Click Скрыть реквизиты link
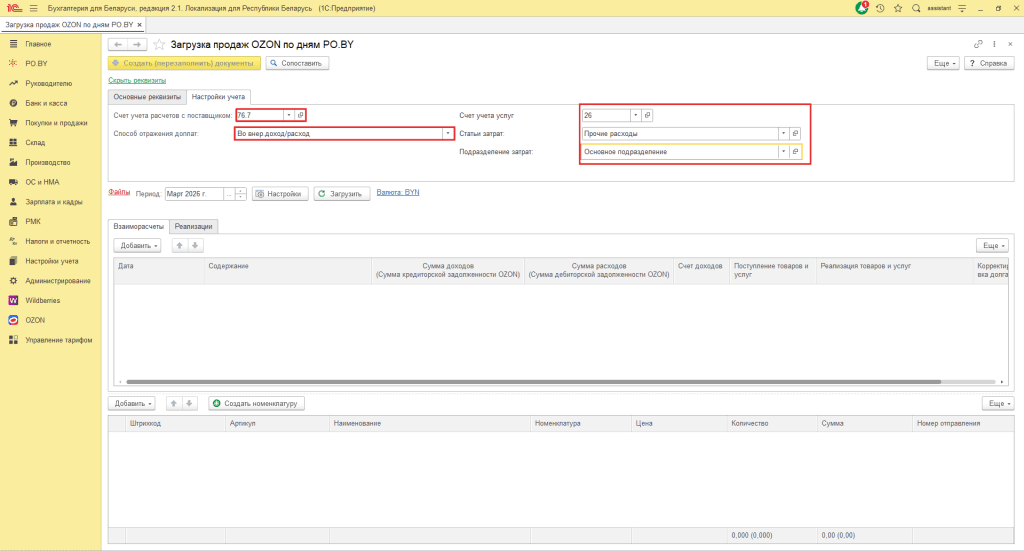1024x551 pixels. [x=137, y=80]
